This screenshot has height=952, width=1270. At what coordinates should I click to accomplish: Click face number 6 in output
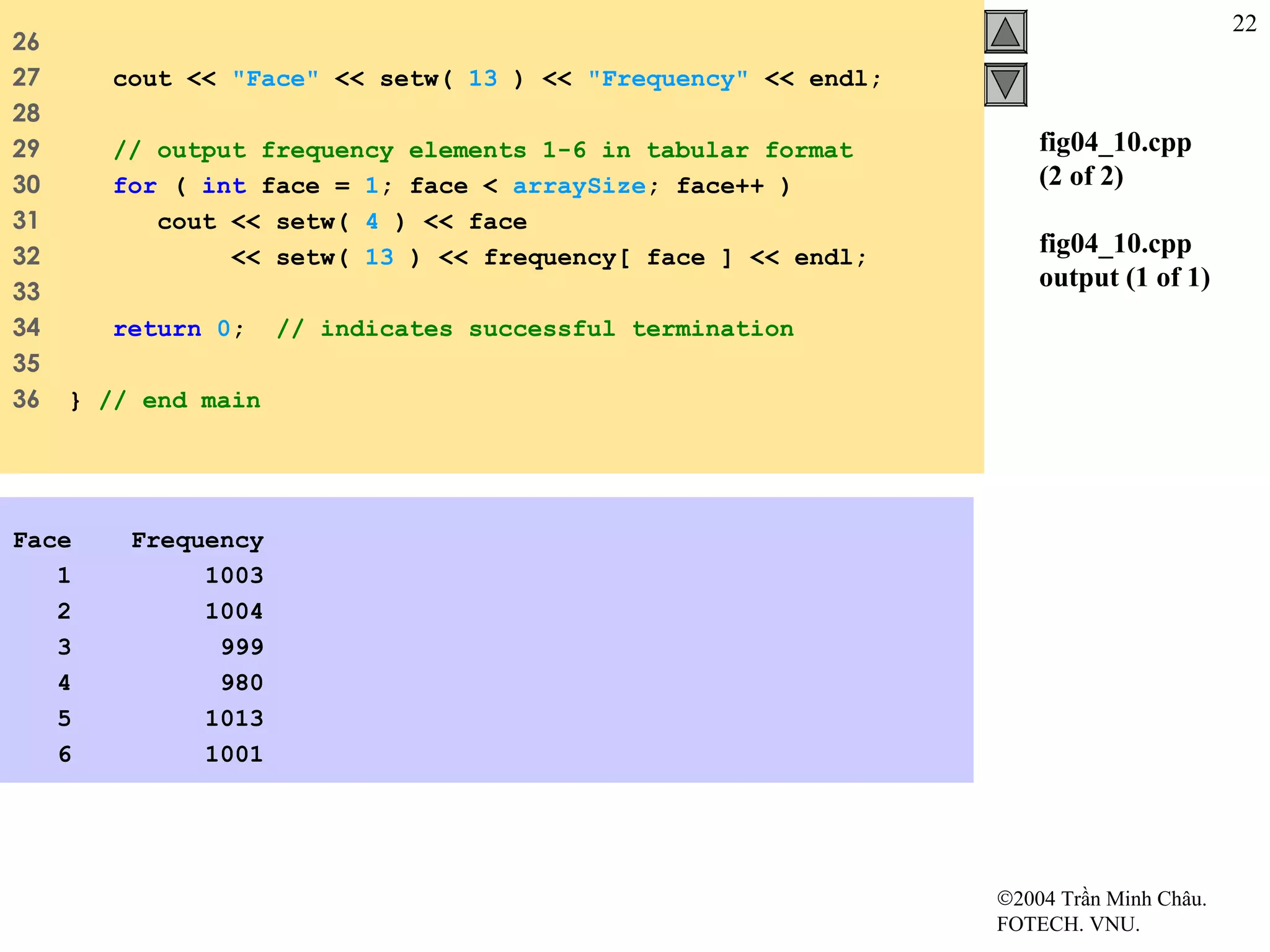coord(64,754)
